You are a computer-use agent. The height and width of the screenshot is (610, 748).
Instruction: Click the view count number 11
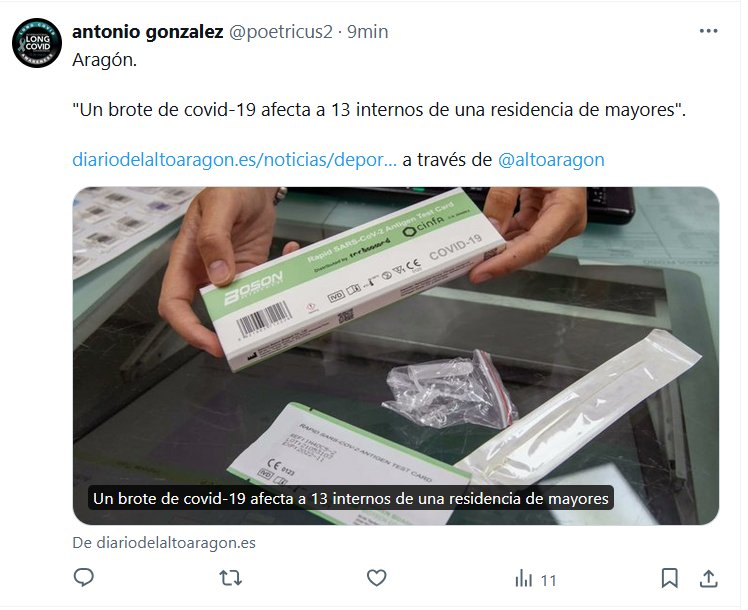click(x=549, y=580)
